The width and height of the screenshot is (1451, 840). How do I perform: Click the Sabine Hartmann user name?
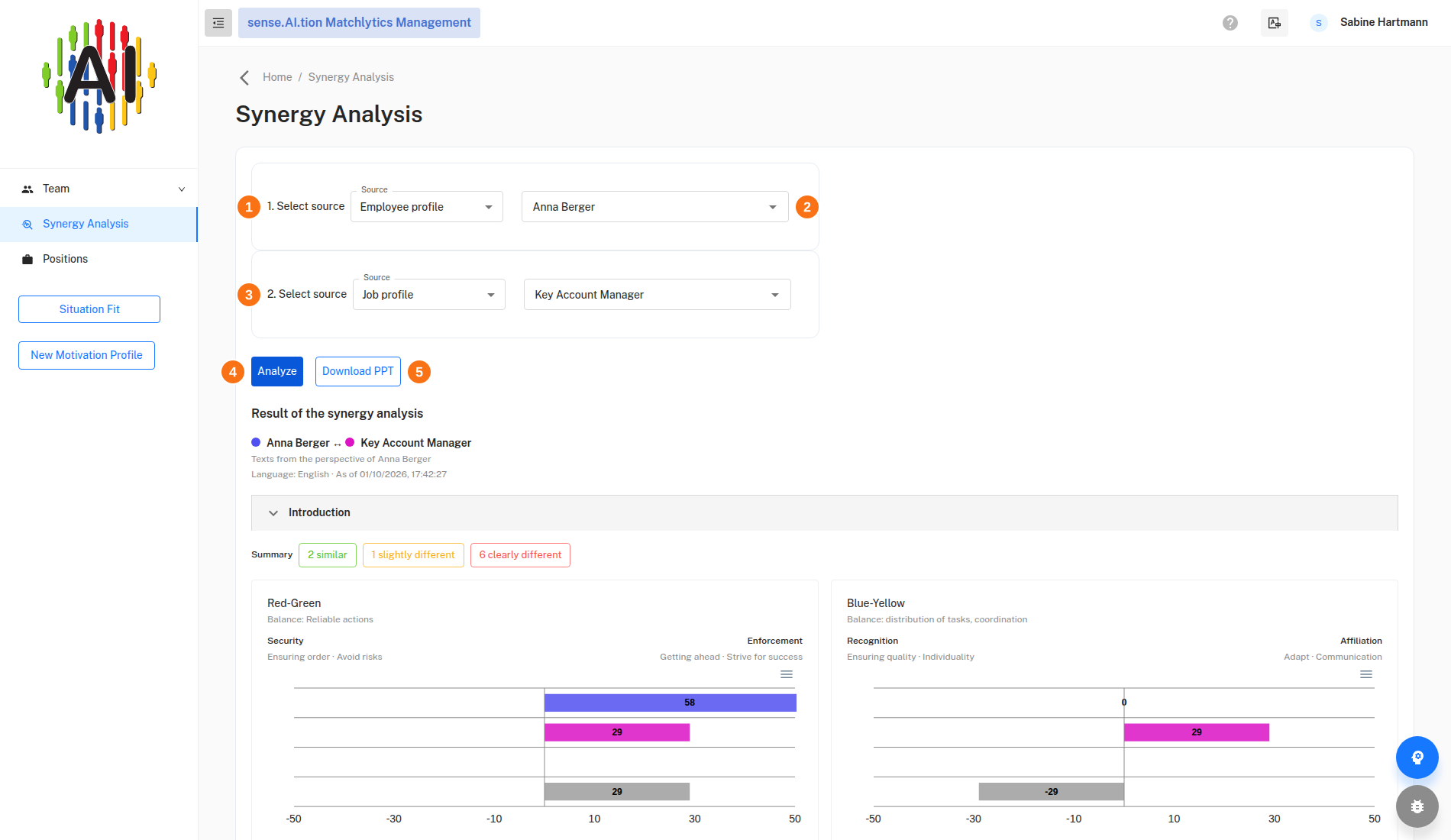click(1384, 23)
